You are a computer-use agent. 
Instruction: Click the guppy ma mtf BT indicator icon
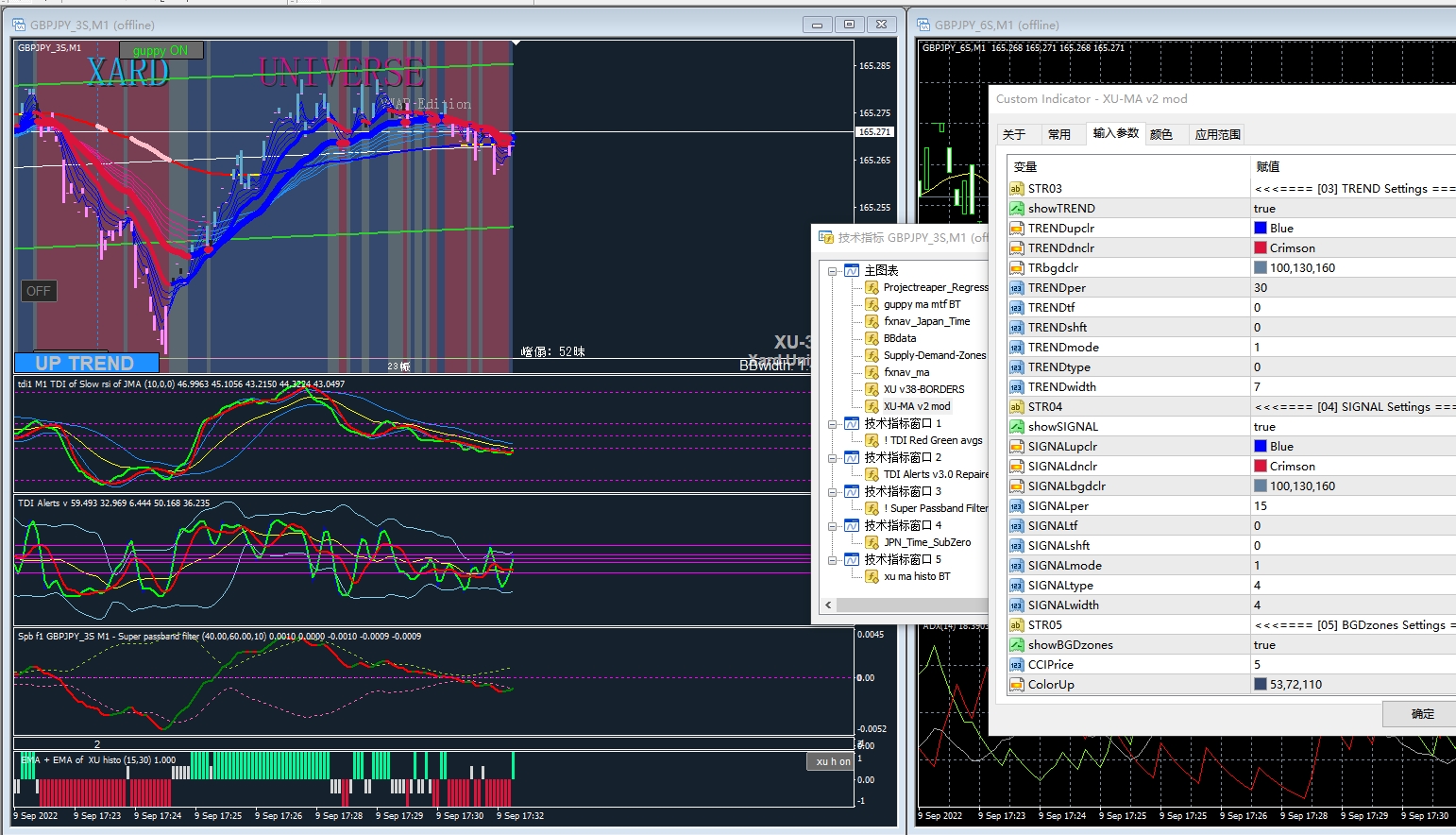(872, 304)
